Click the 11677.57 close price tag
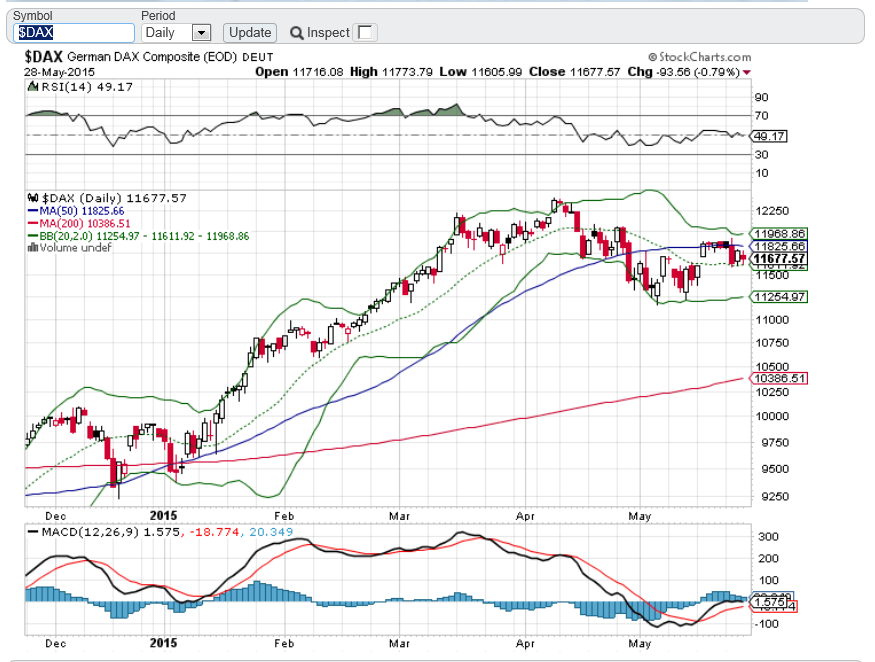The height and width of the screenshot is (662, 875). [777, 258]
